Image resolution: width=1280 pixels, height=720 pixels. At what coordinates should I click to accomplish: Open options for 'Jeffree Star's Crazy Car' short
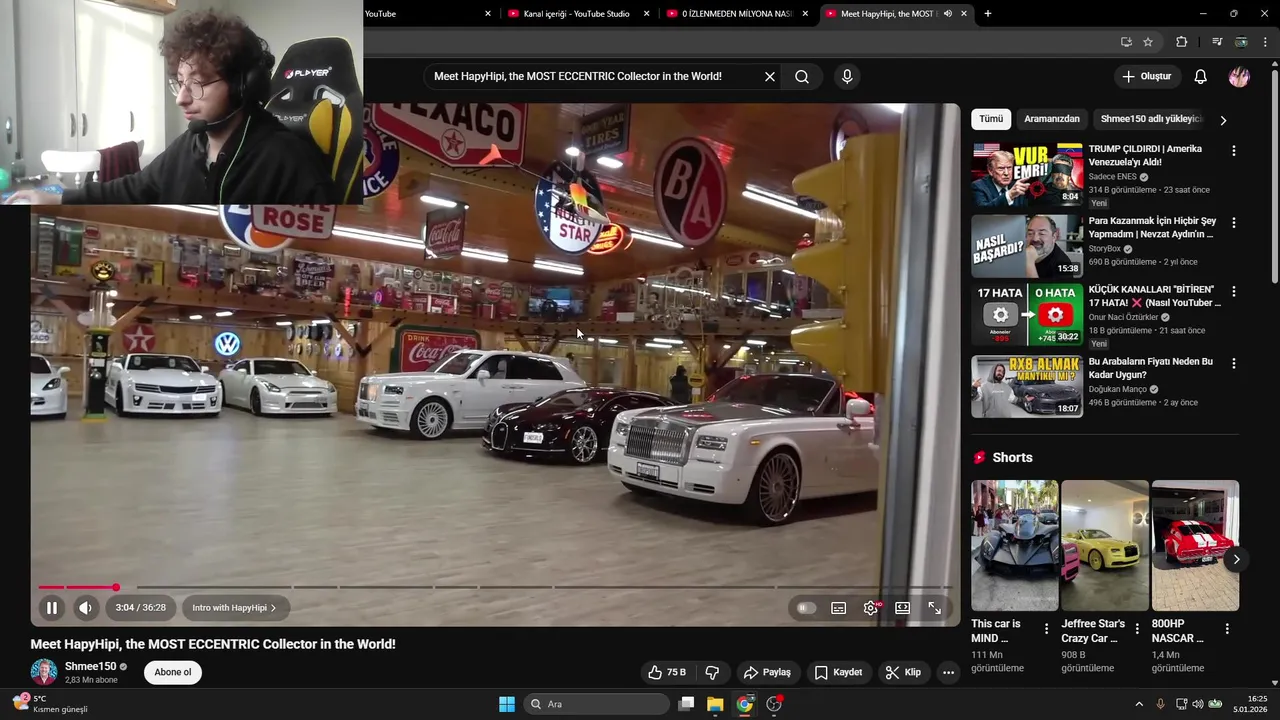[x=1137, y=629]
